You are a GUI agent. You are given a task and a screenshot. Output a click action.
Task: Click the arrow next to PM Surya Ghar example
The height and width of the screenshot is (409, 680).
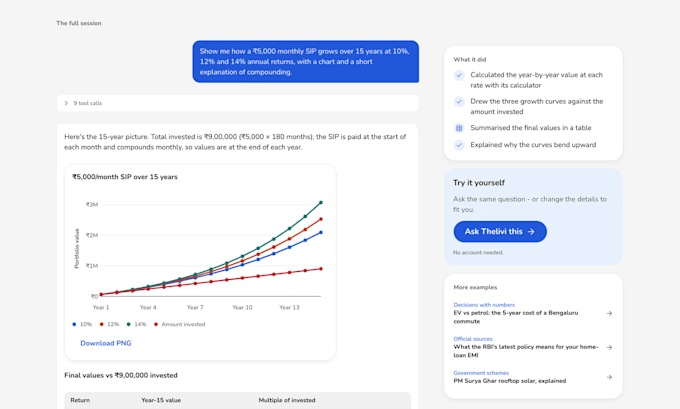point(609,377)
